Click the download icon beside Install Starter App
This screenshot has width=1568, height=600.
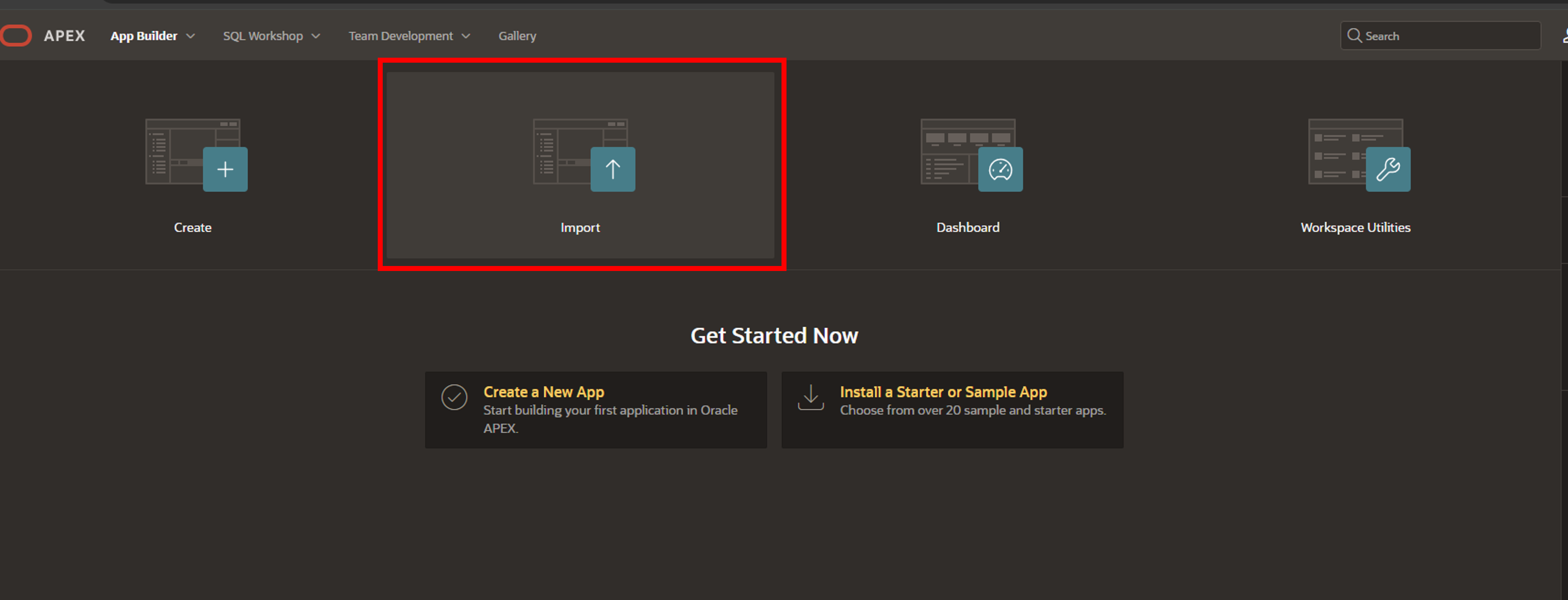pyautogui.click(x=811, y=397)
